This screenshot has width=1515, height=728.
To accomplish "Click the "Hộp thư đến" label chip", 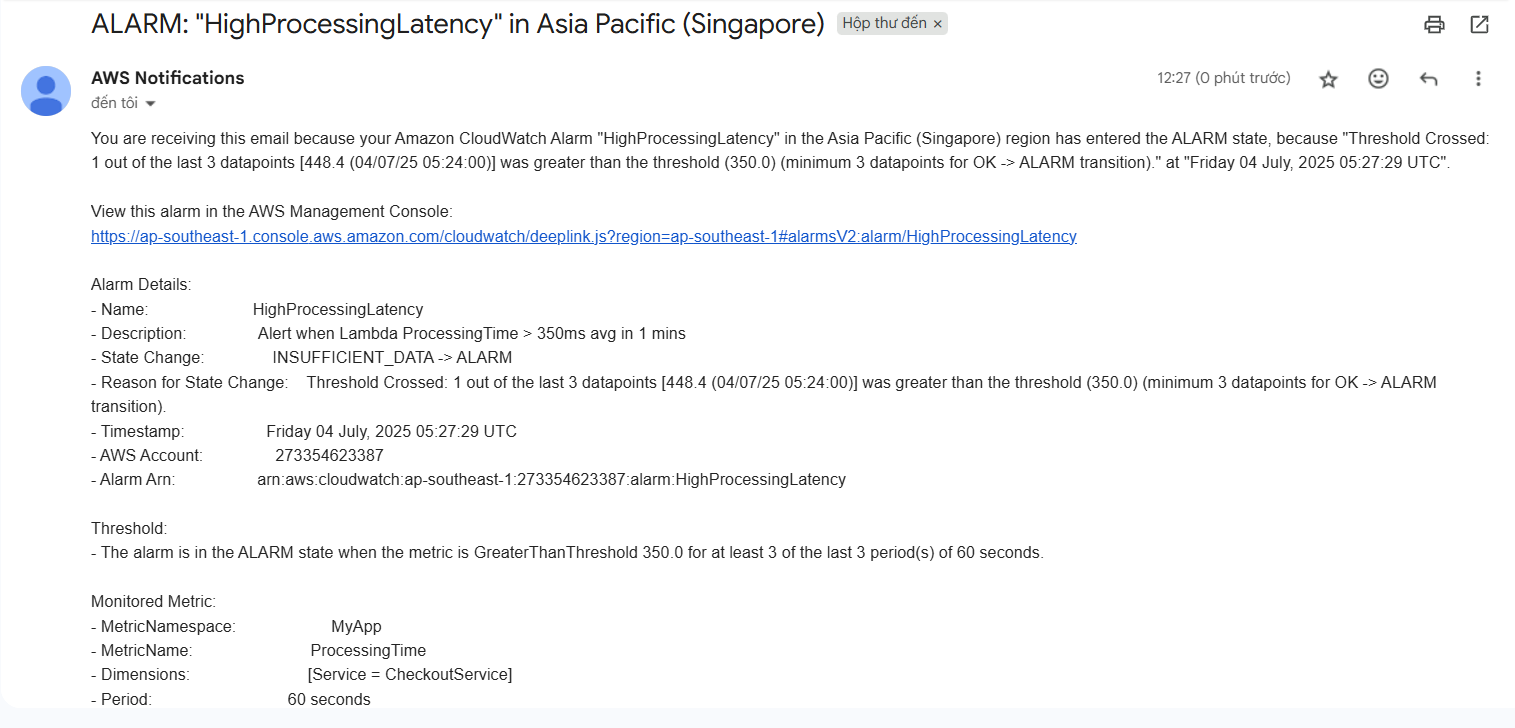I will pyautogui.click(x=884, y=24).
